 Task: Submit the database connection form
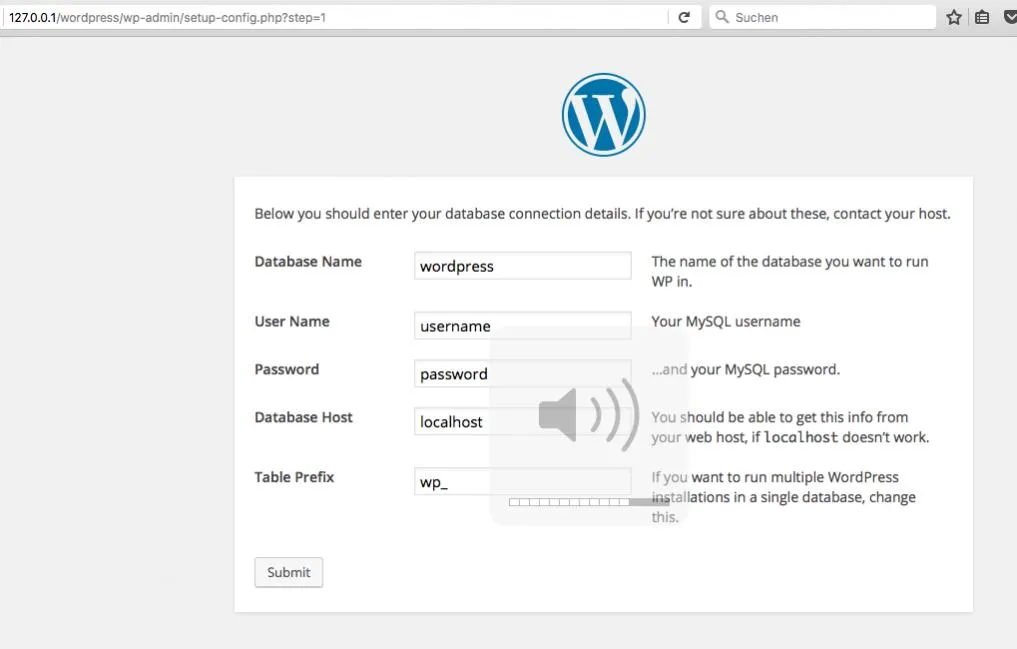point(289,572)
